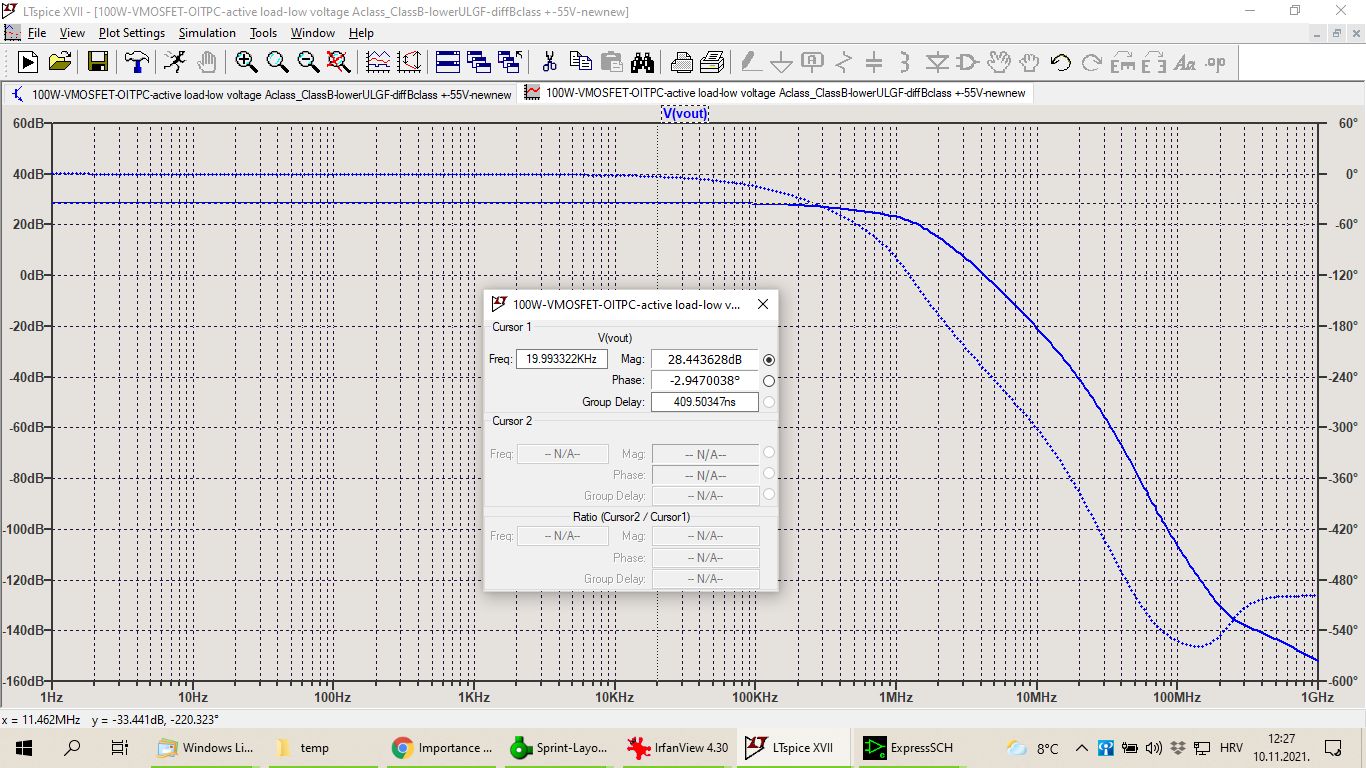Click the Ground symbol icon
The height and width of the screenshot is (768, 1366).
pyautogui.click(x=781, y=62)
